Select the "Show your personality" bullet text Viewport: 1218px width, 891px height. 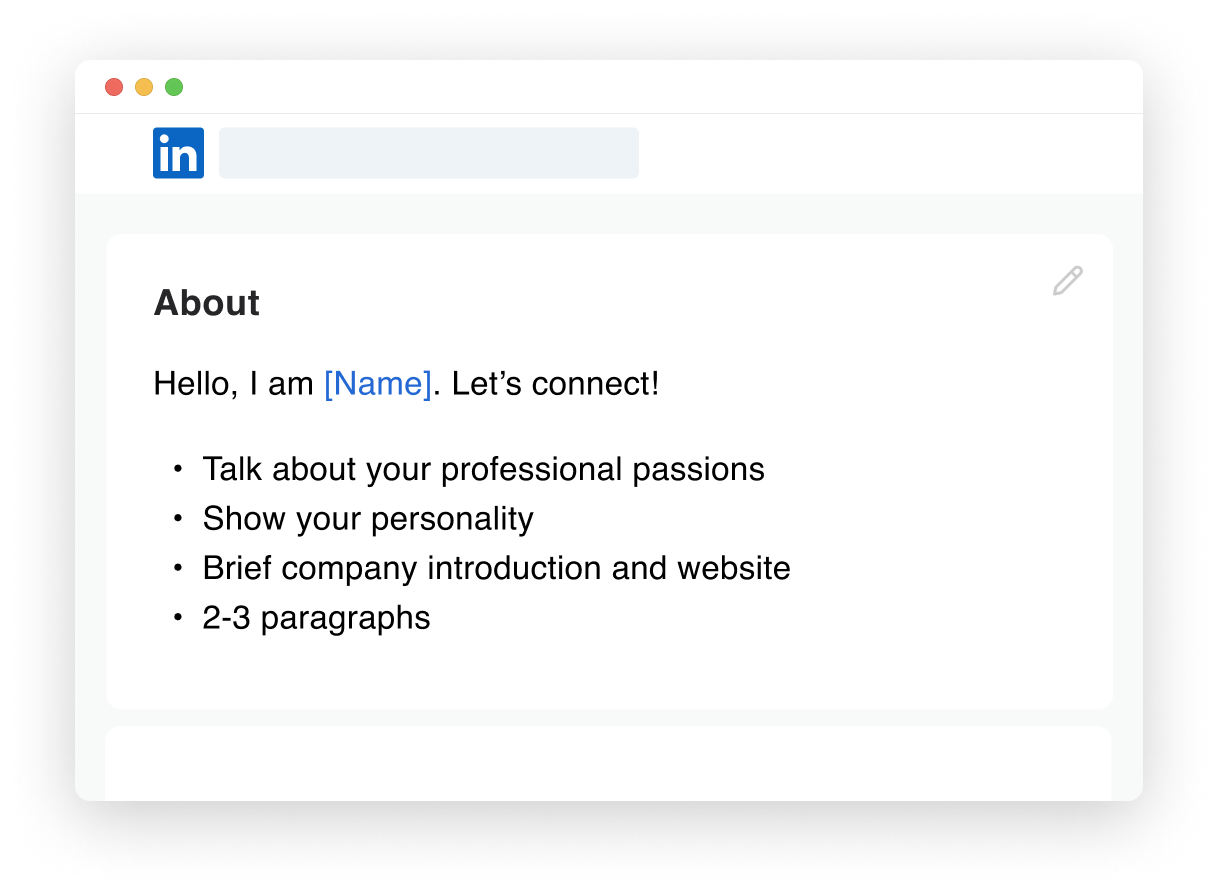368,519
